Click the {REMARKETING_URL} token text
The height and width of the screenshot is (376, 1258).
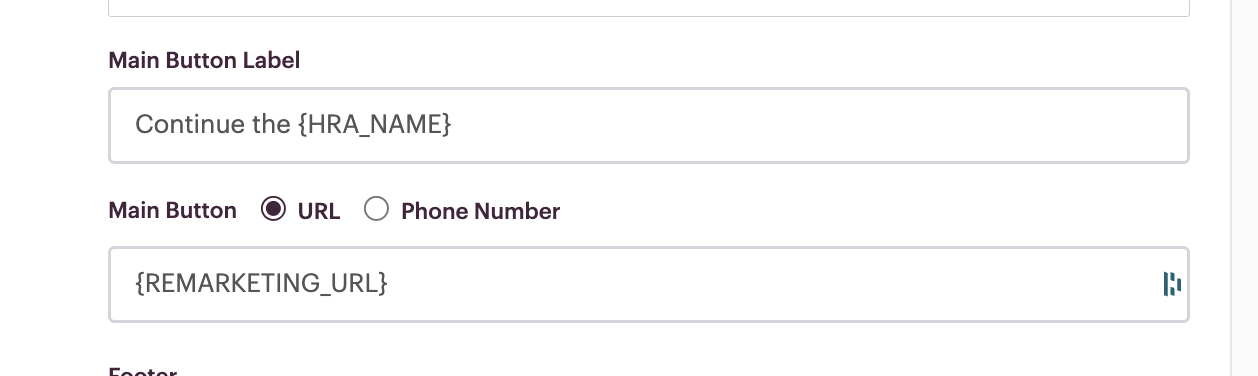(261, 284)
